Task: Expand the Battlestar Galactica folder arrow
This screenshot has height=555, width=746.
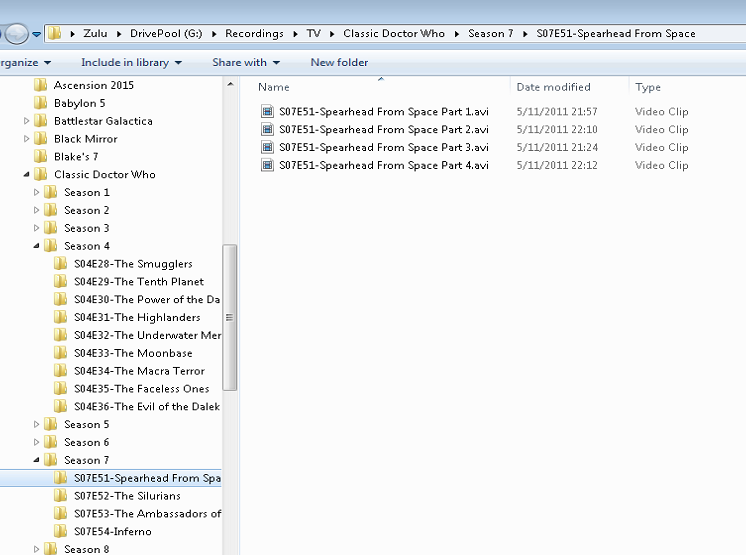Action: pyautogui.click(x=27, y=121)
